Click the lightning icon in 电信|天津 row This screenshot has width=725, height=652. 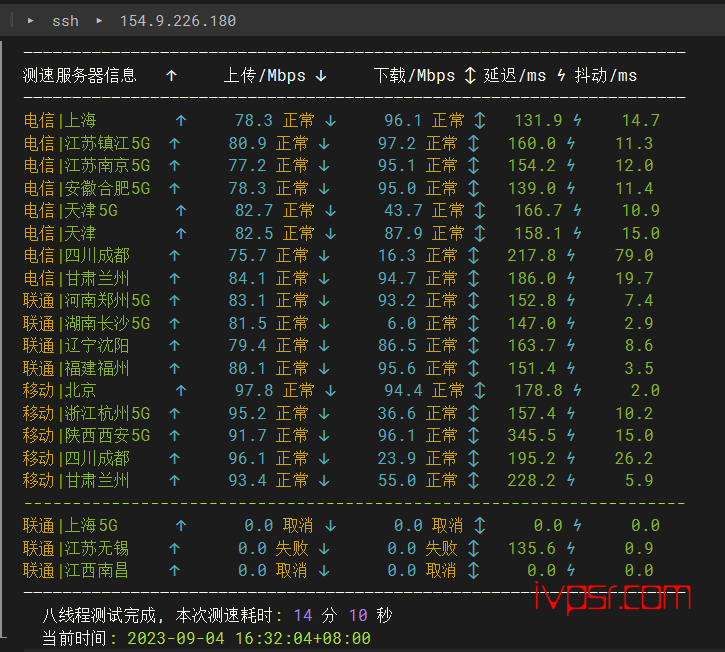tap(577, 234)
